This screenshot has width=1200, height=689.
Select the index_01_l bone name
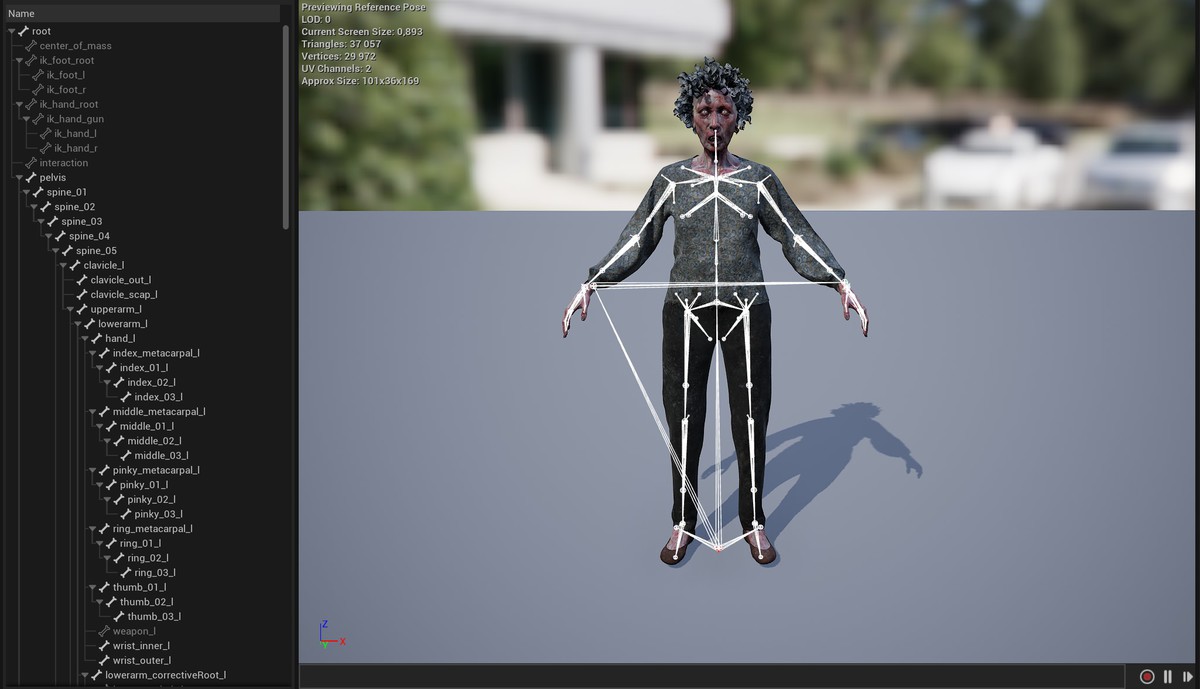[x=144, y=368]
